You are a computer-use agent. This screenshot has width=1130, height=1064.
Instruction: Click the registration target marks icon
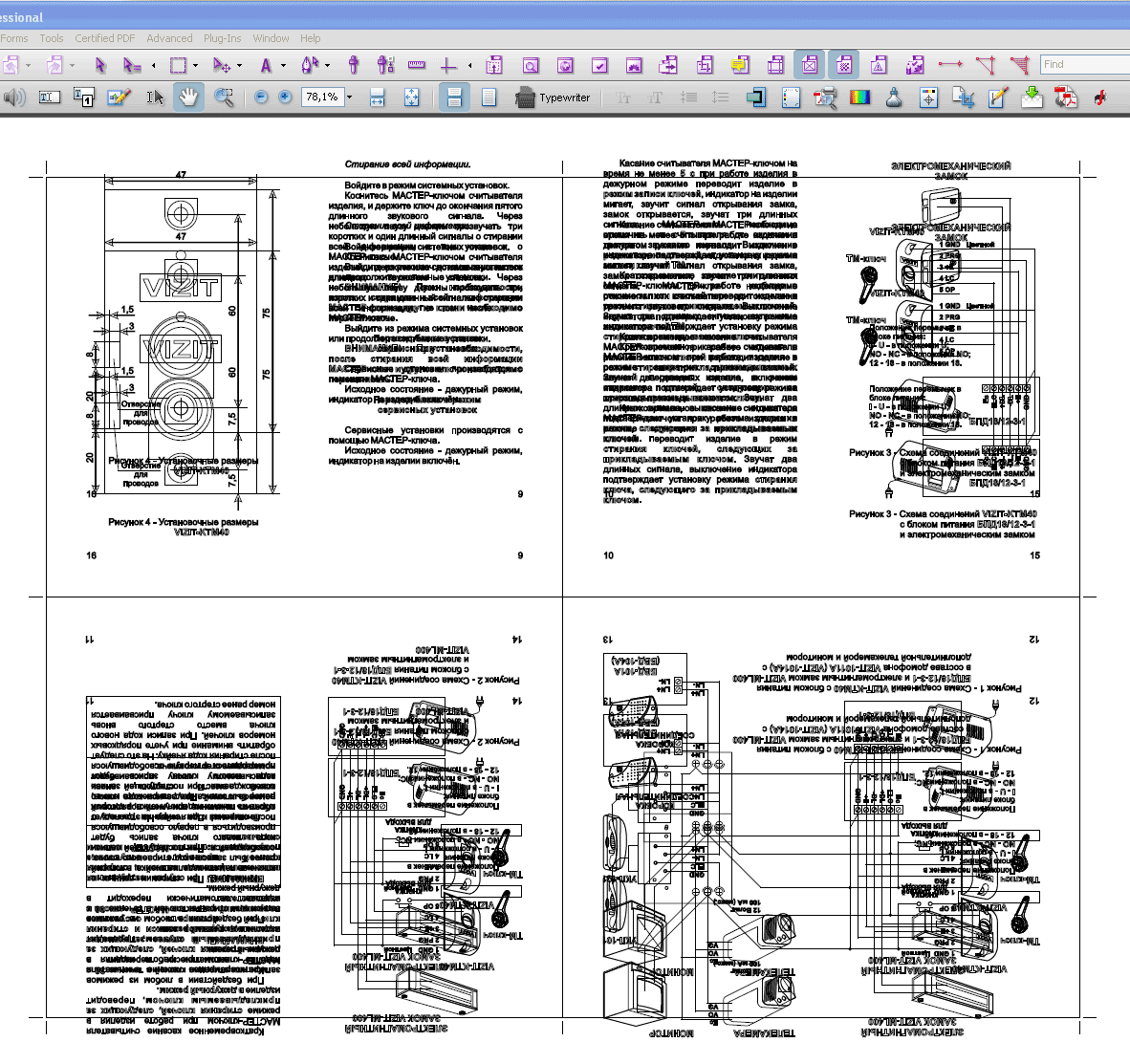[x=928, y=97]
